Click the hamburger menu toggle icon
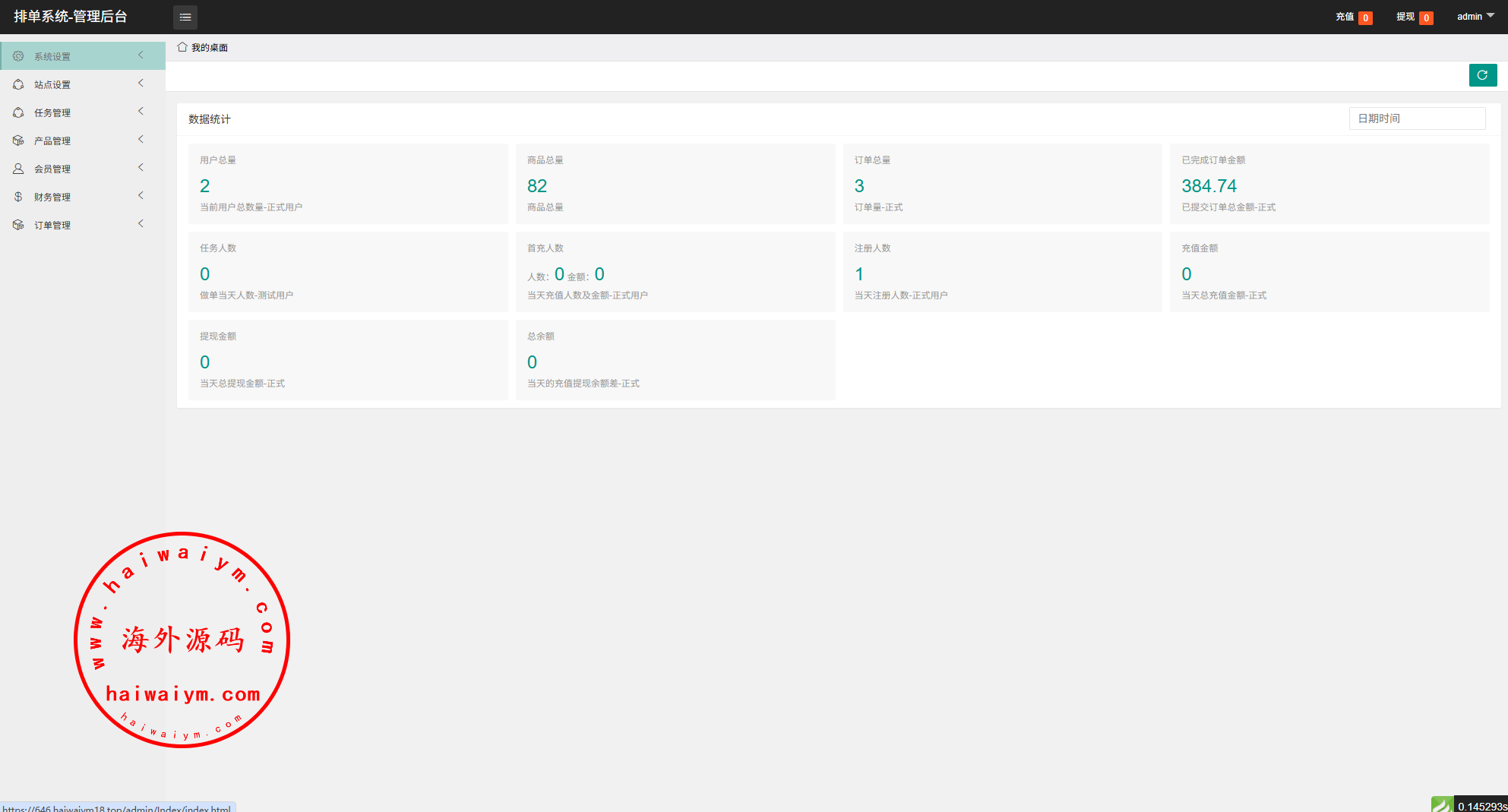1508x812 pixels. pyautogui.click(x=185, y=17)
